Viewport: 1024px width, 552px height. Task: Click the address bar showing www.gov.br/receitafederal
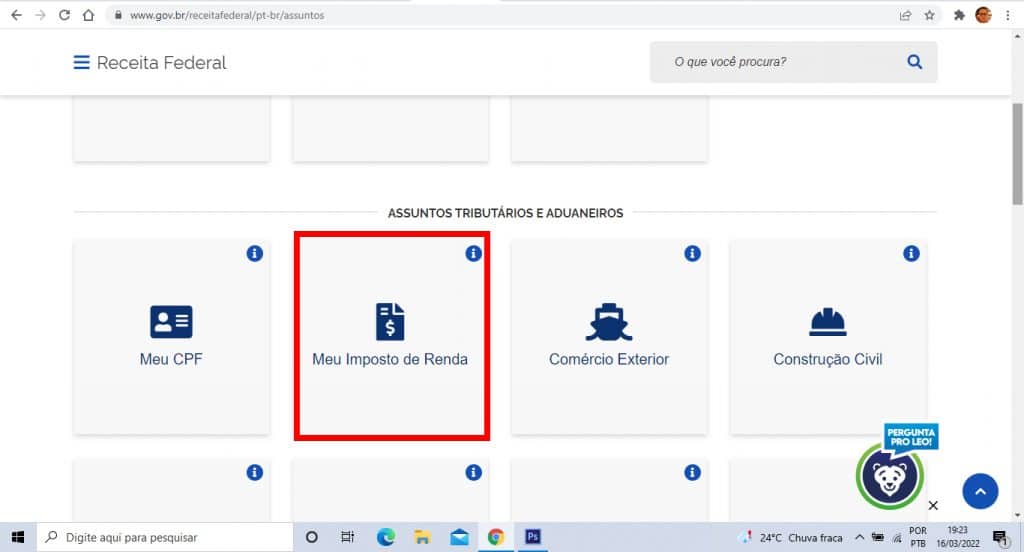click(503, 15)
